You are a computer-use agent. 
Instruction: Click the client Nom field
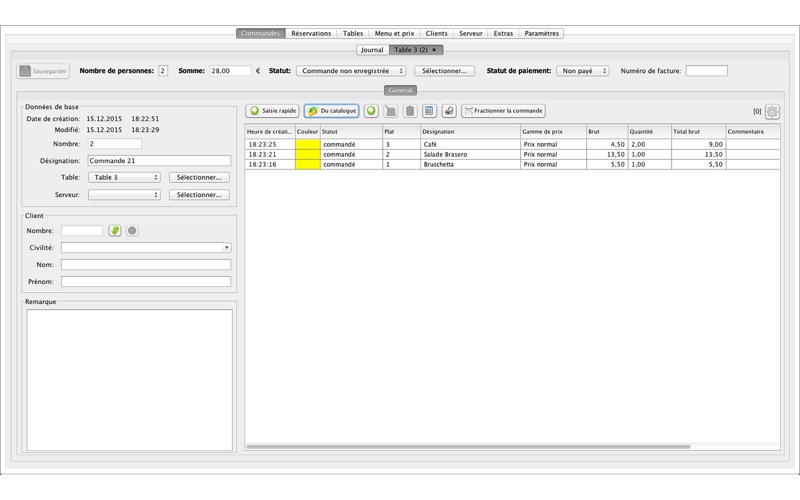coord(146,265)
